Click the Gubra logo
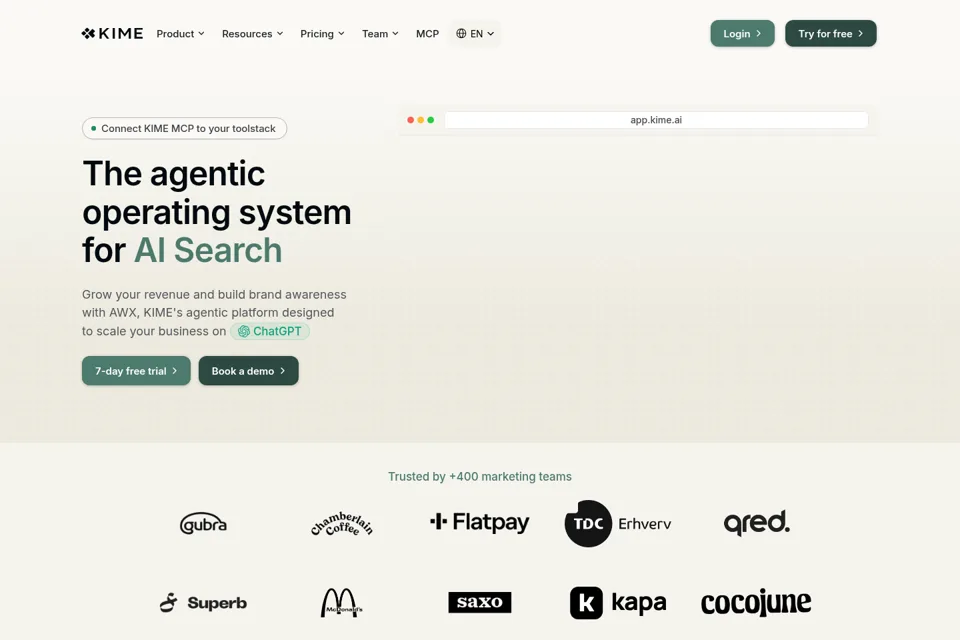Viewport: 960px width, 640px height. 203,524
